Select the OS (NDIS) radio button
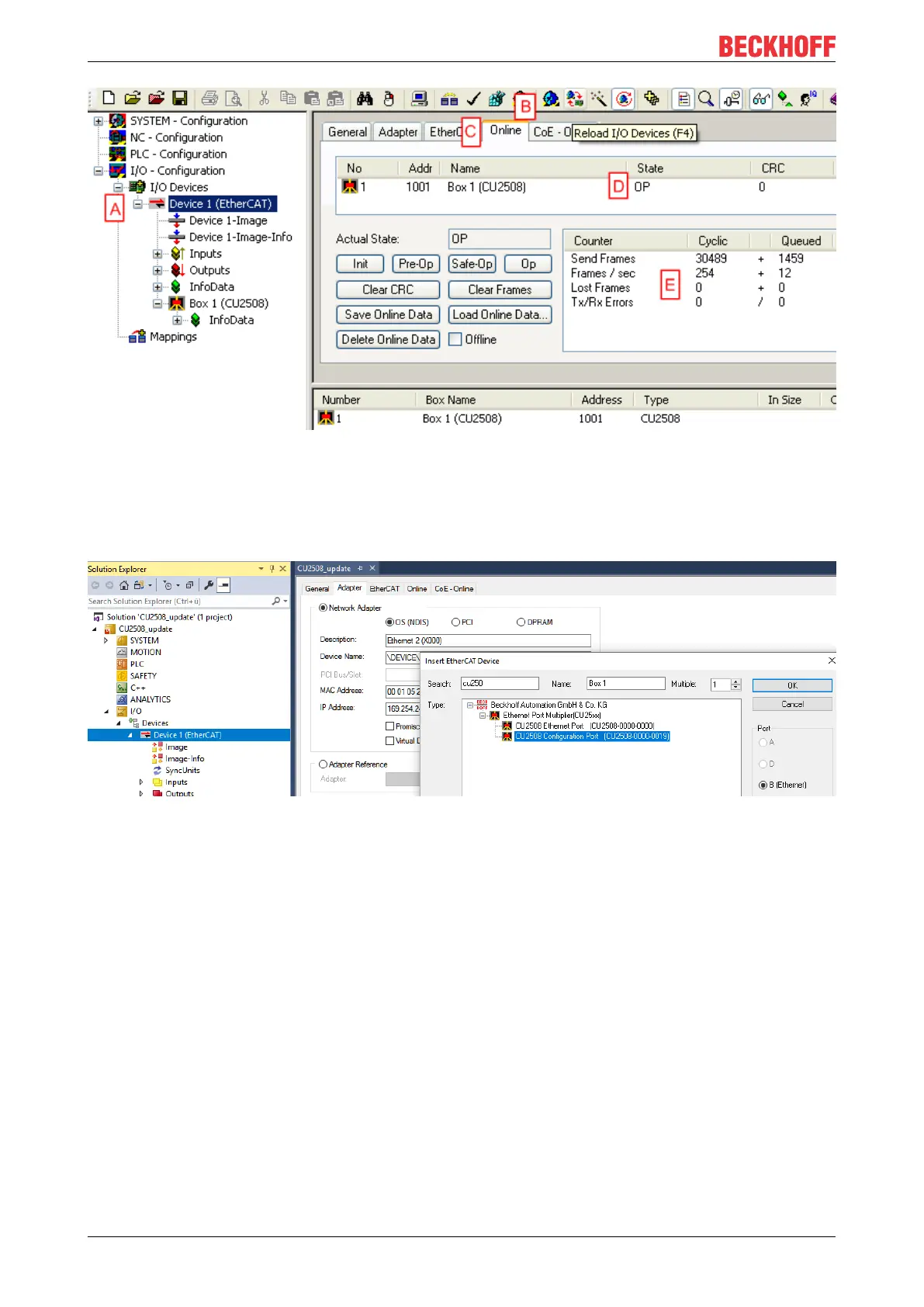924x1307 pixels. pyautogui.click(x=389, y=622)
